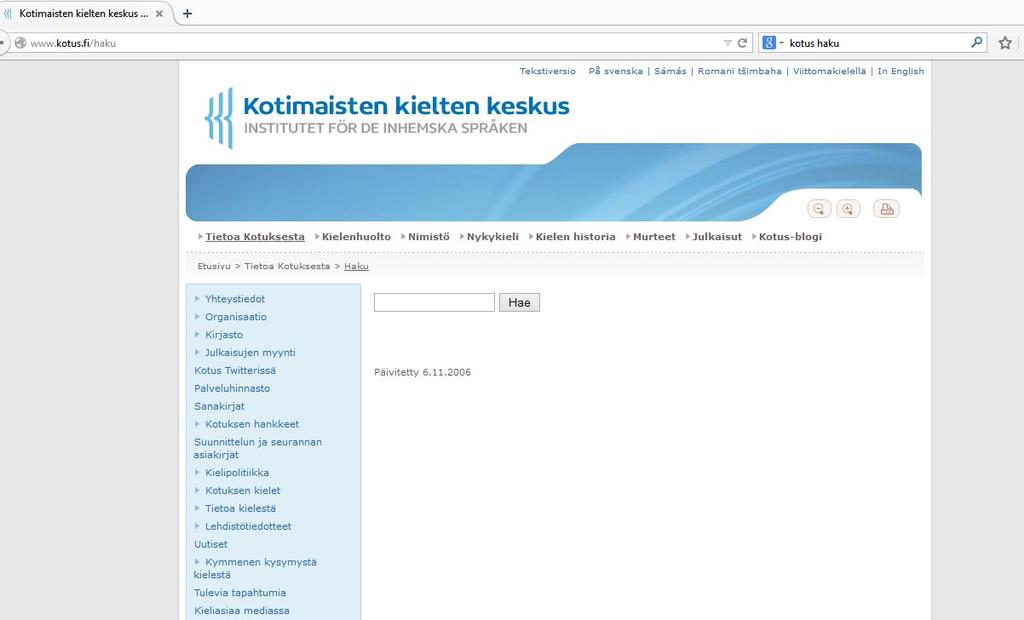Open Kotus Twitterissä link
The height and width of the screenshot is (620, 1024).
[x=235, y=370]
